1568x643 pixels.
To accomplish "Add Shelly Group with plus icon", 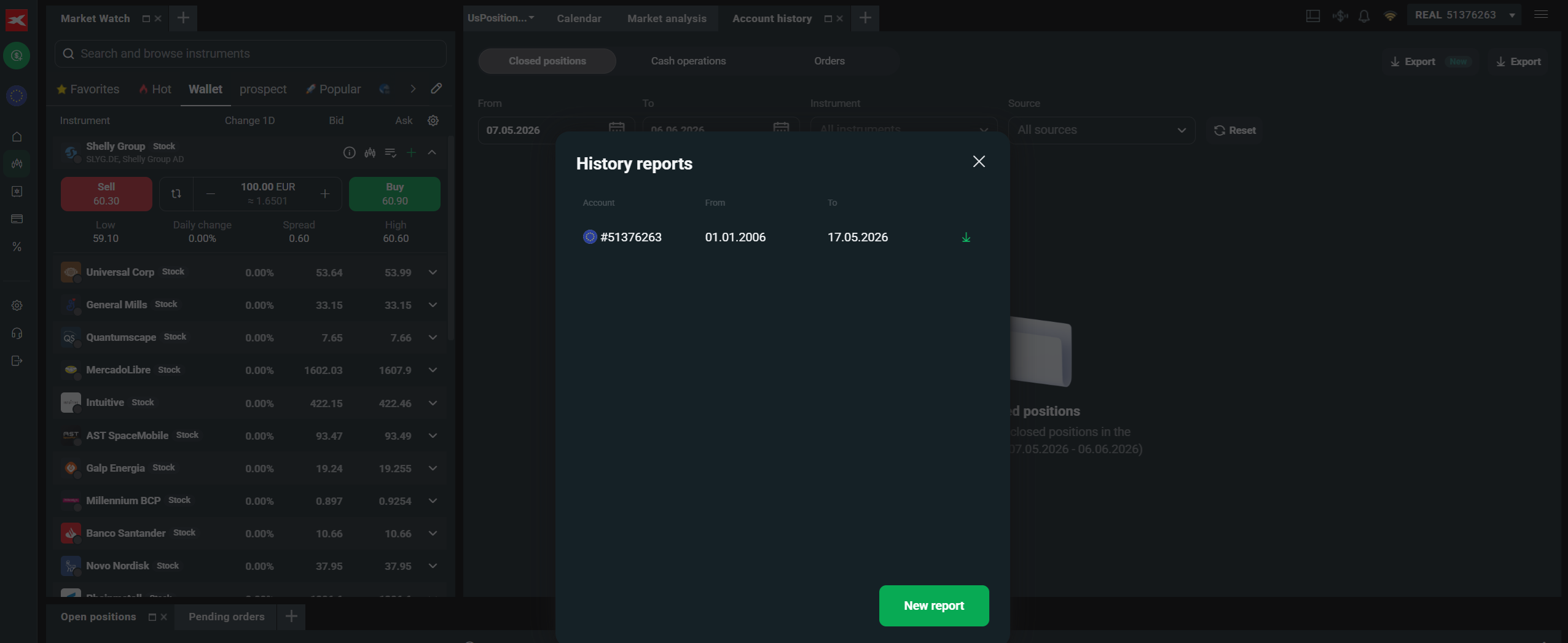I will [411, 152].
